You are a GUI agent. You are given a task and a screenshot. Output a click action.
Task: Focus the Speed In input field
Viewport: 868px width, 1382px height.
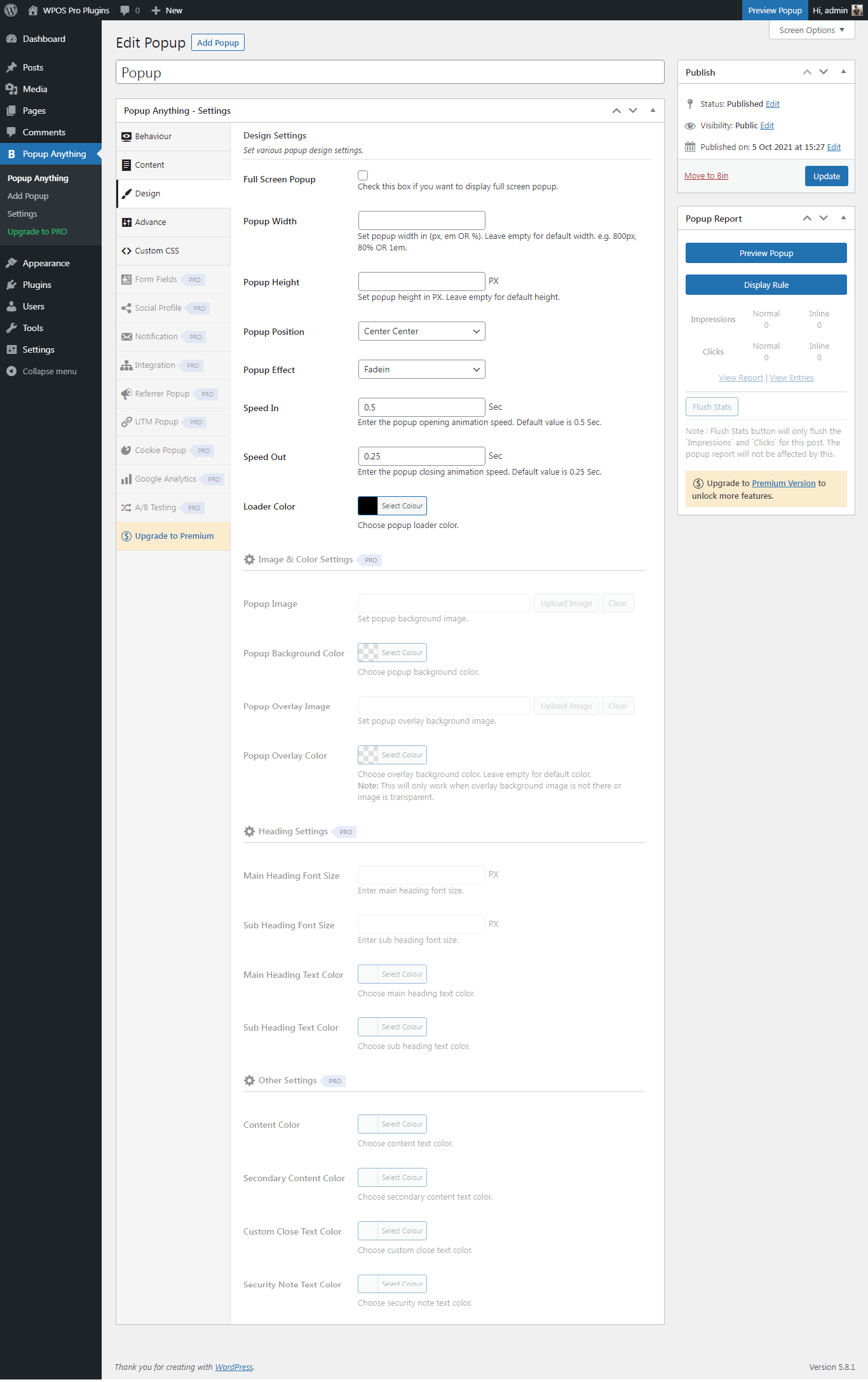[x=421, y=407]
